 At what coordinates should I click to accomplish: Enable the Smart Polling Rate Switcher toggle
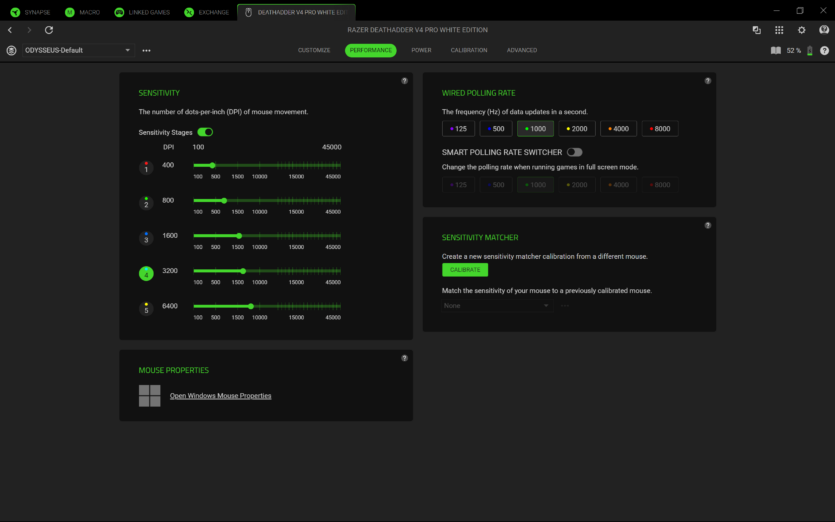574,152
